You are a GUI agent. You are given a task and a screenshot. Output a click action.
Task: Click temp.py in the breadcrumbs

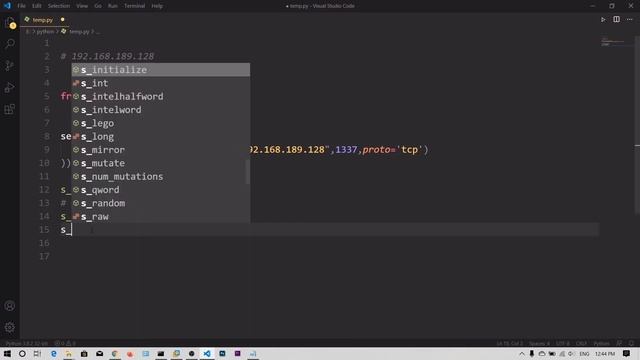79,31
